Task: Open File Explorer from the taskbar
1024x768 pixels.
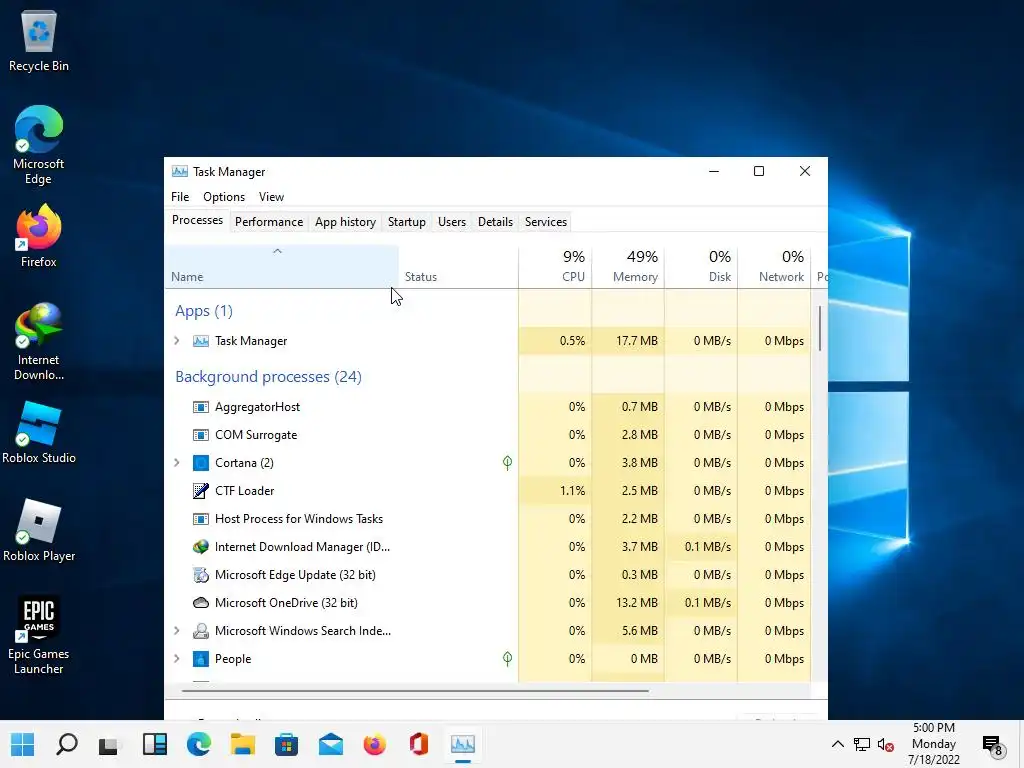Action: [242, 744]
